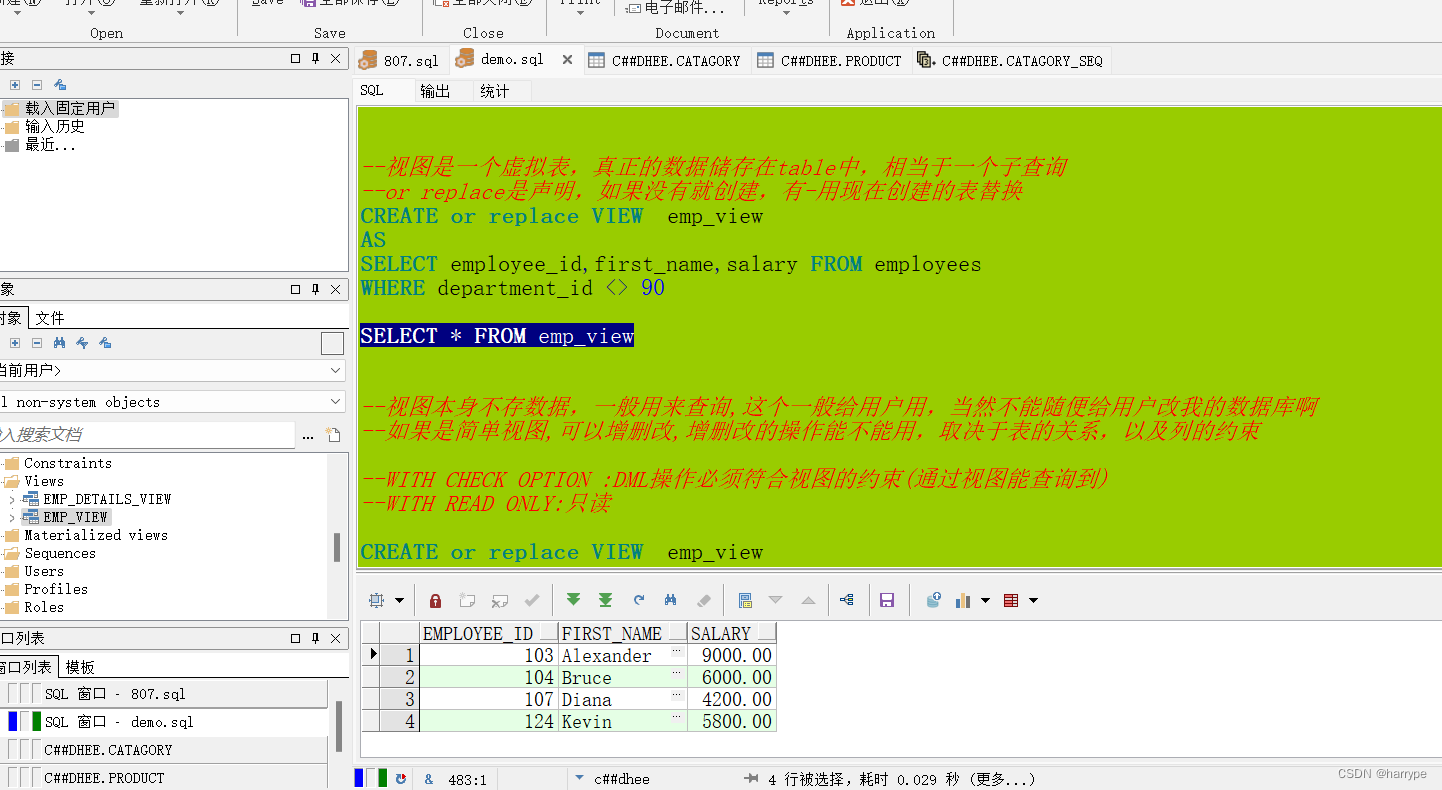
Task: Click the lock (edit data) icon in results toolbar
Action: pos(435,600)
